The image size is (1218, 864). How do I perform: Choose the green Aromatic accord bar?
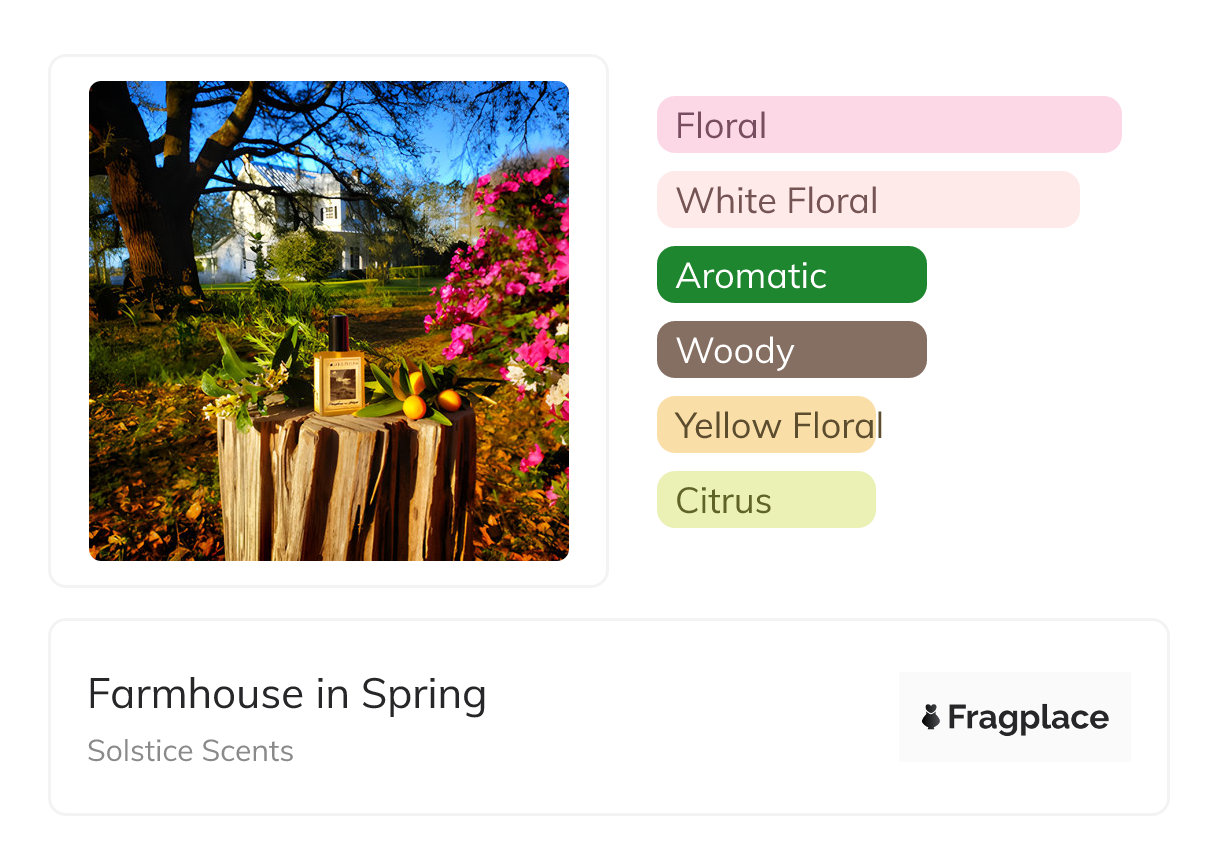(791, 275)
